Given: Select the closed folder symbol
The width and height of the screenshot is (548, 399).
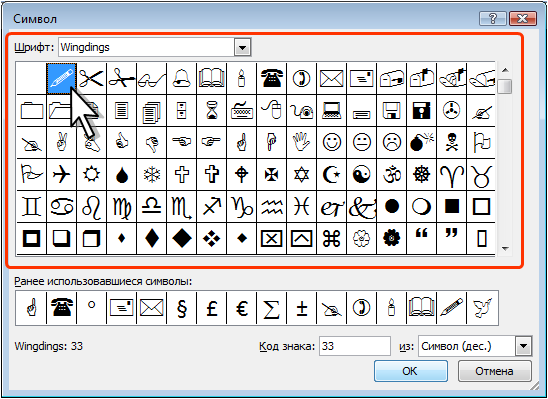Looking at the screenshot, I should point(32,111).
